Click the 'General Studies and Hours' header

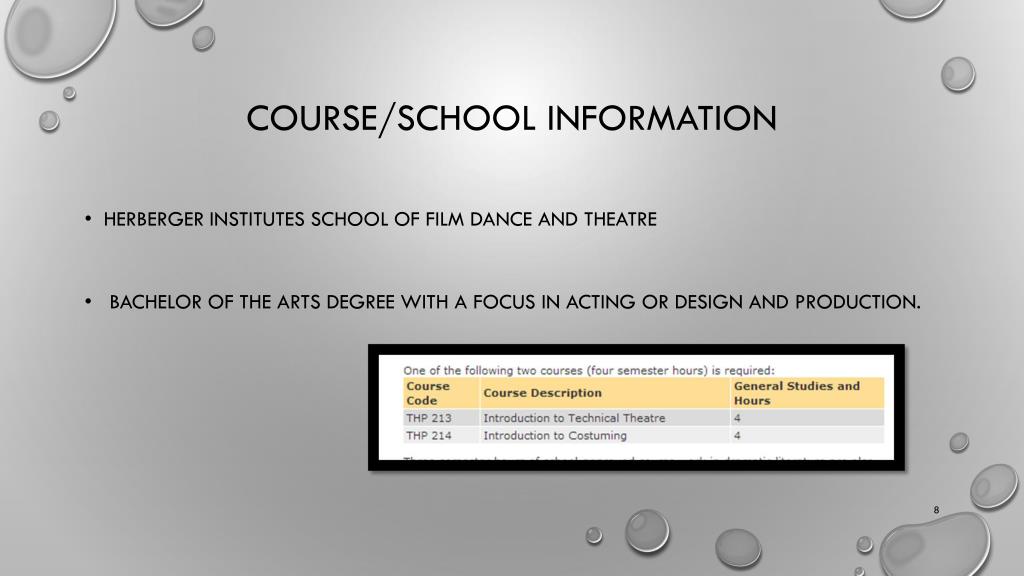point(807,393)
